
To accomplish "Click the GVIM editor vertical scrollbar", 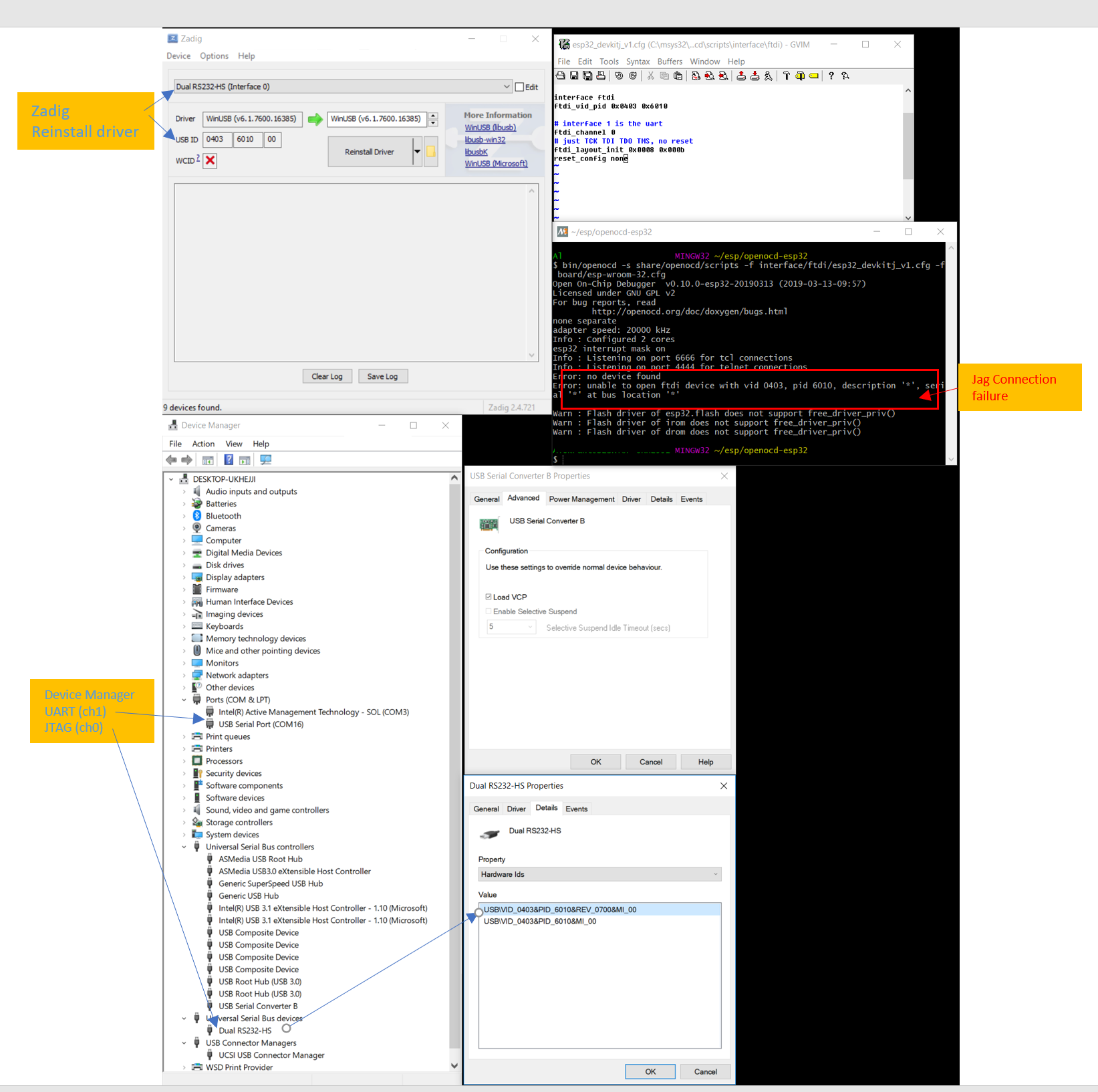I will 908,154.
